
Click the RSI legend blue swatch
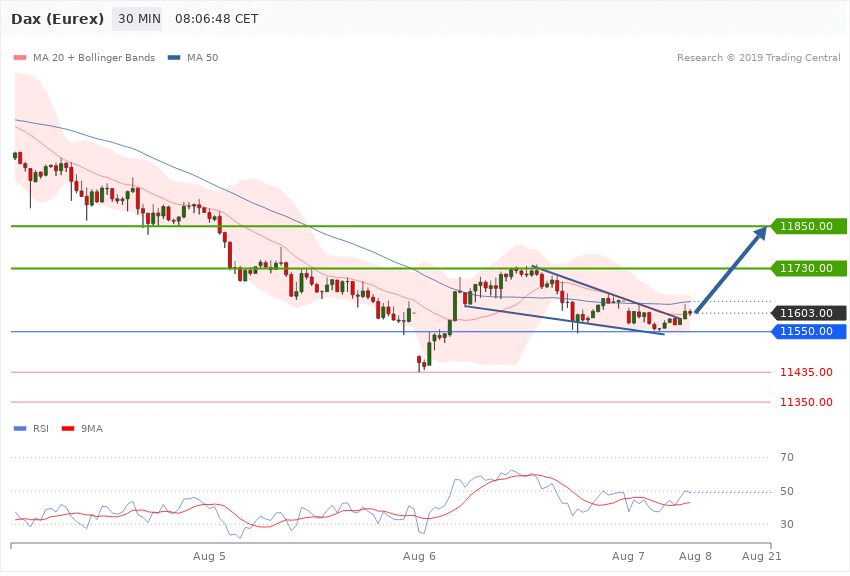click(20, 429)
